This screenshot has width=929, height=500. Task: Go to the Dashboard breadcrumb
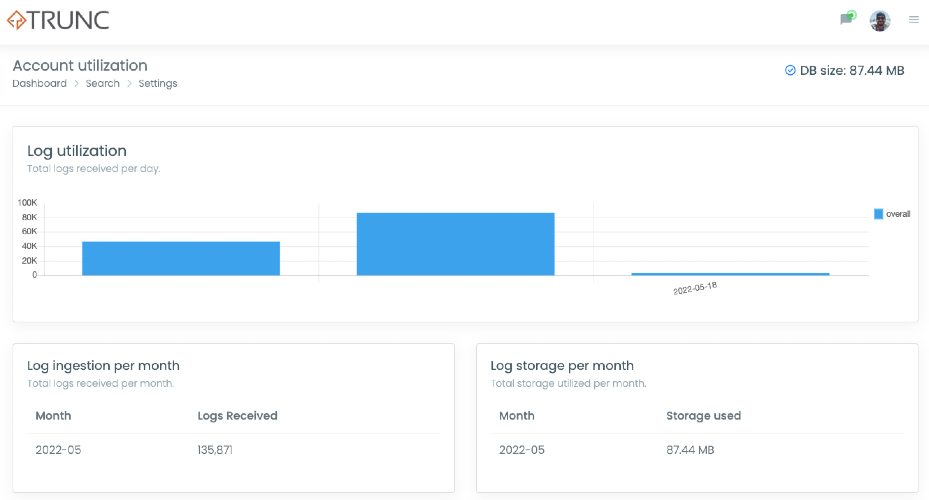(x=40, y=84)
